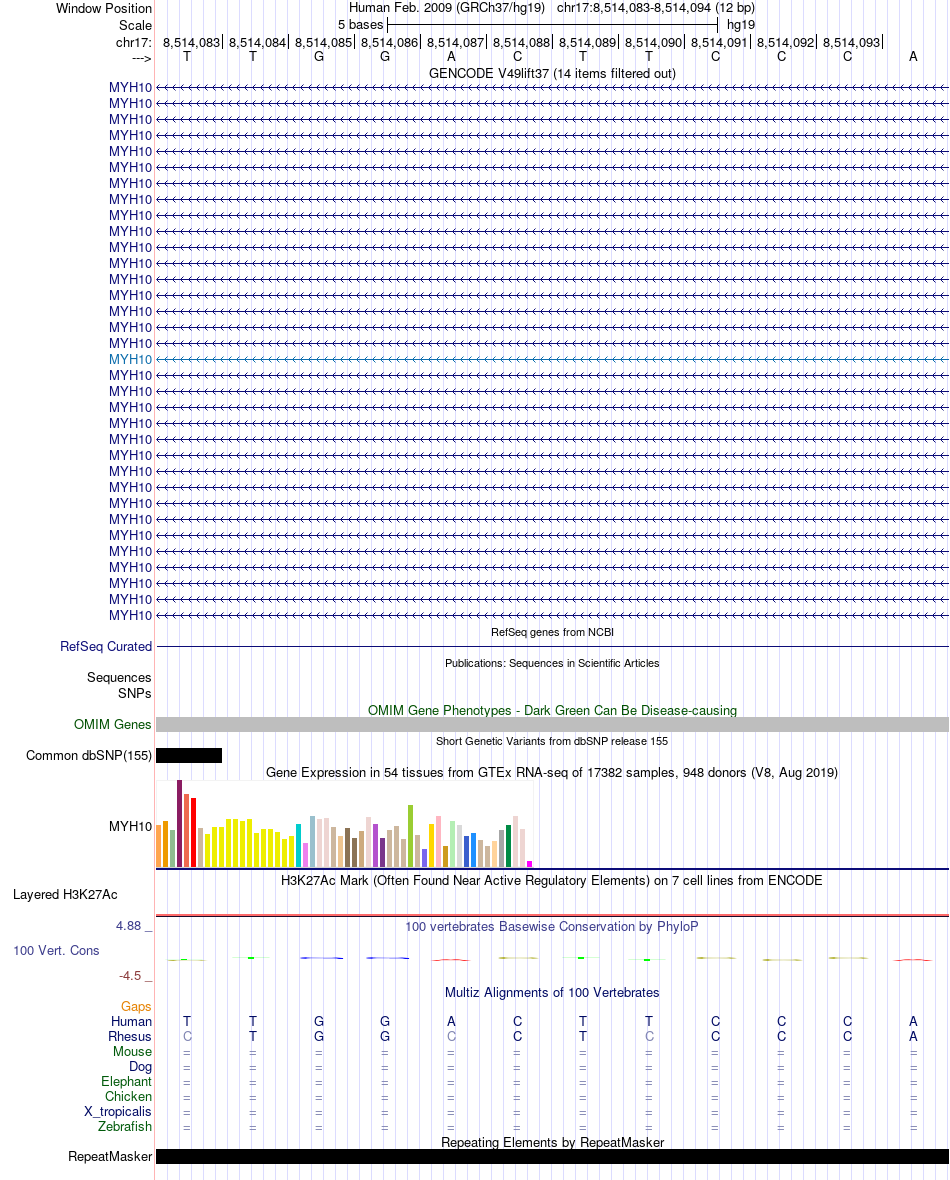
Task: Click the tall lime-green GTEx bar
Action: pyautogui.click(x=410, y=837)
